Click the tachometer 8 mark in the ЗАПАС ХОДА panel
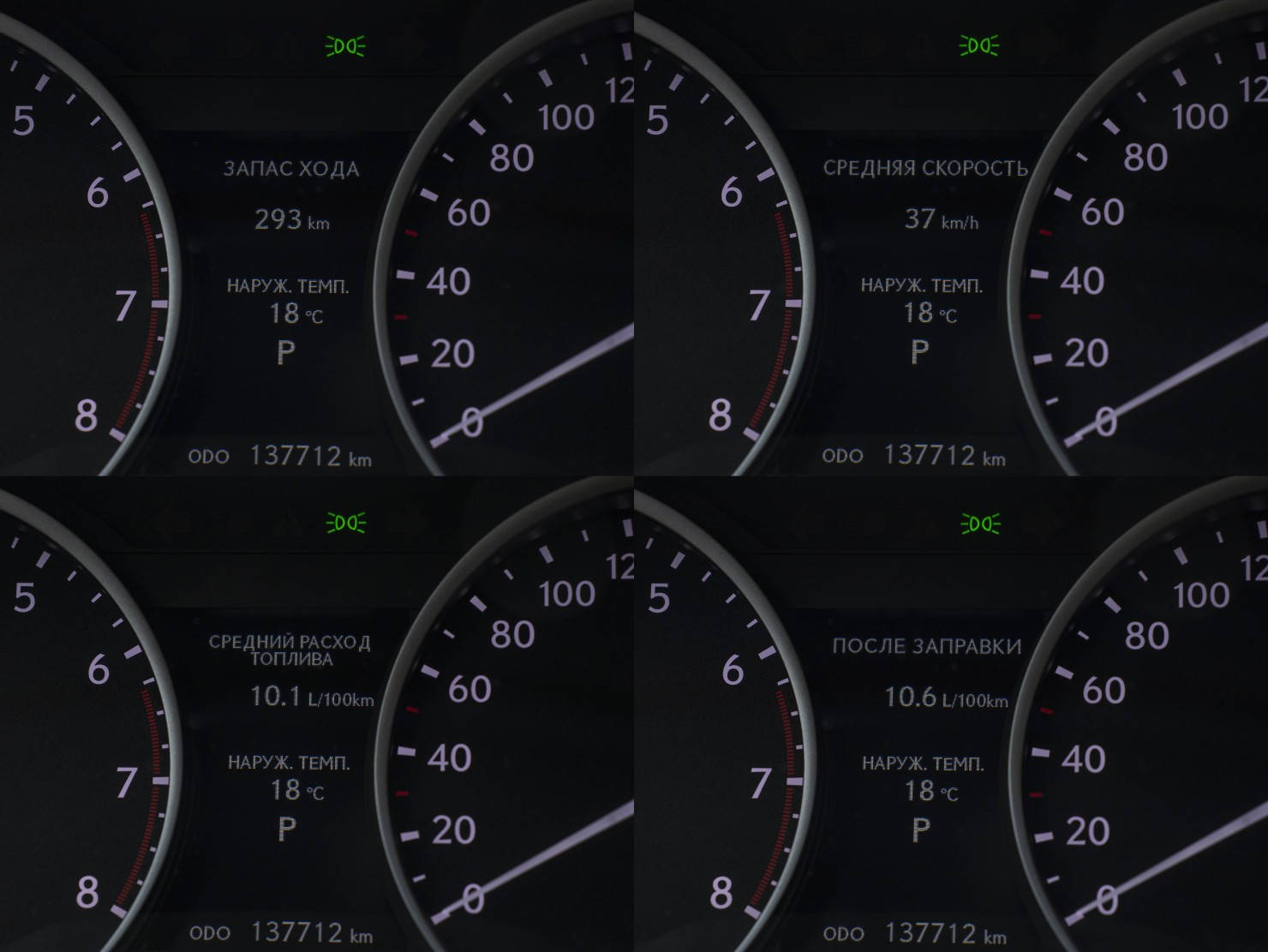 tap(86, 416)
